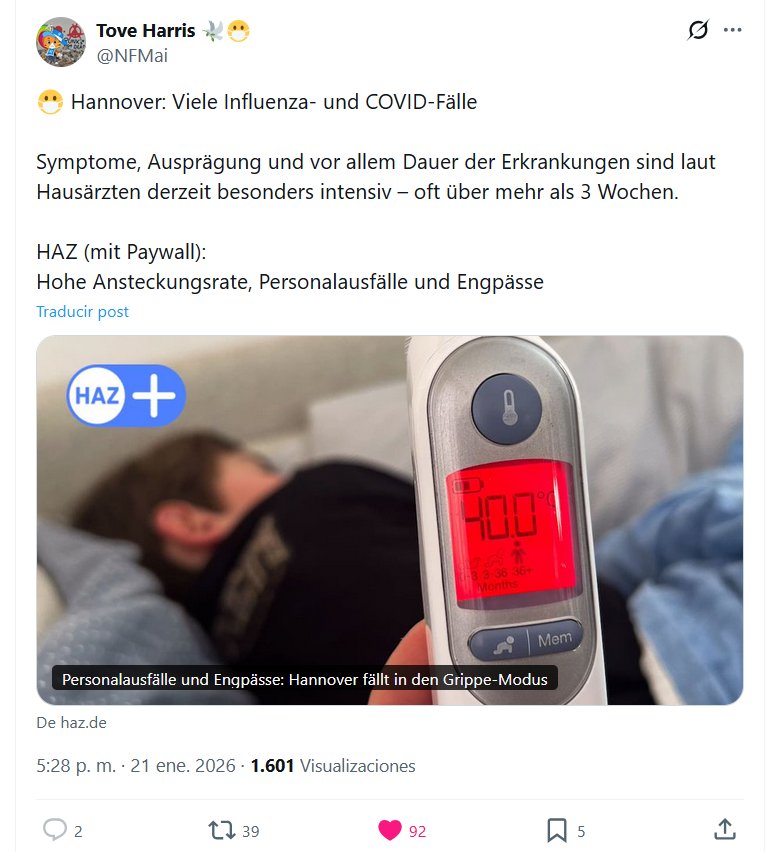768x852 pixels.
Task: Click the Grippe-Modus headline caption
Action: pos(305,679)
